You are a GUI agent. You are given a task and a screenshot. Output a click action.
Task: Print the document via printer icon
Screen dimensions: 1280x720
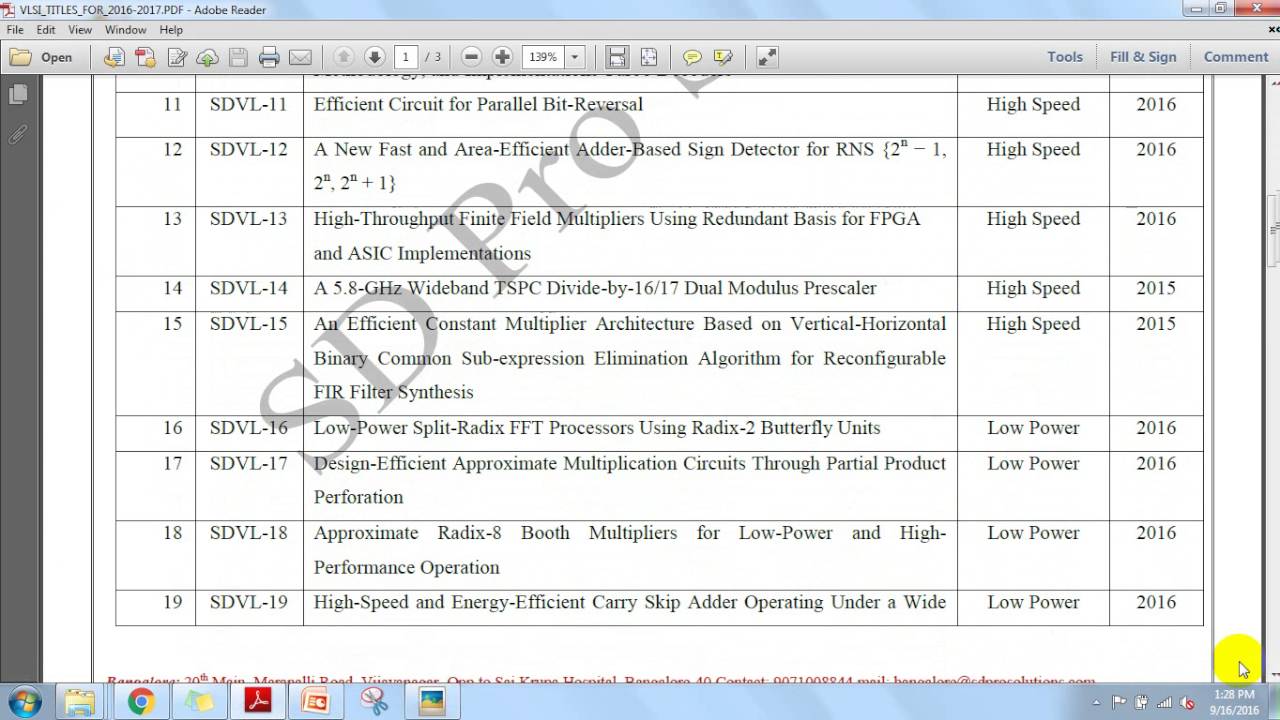269,57
